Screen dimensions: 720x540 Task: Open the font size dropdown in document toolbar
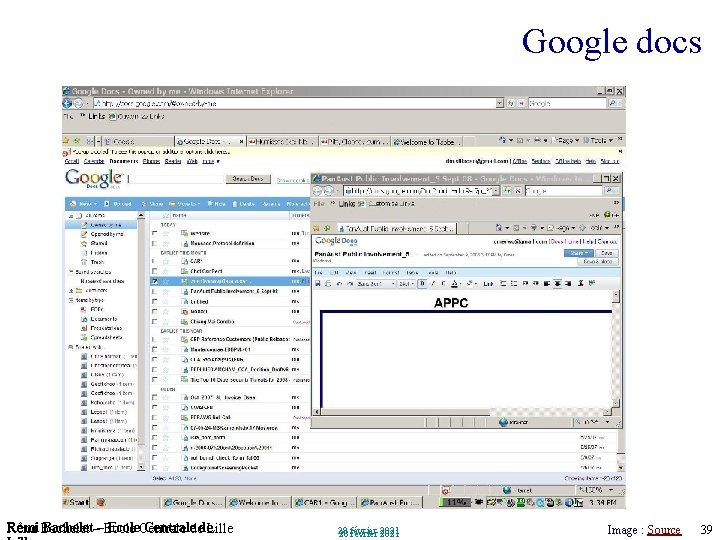pyautogui.click(x=407, y=284)
